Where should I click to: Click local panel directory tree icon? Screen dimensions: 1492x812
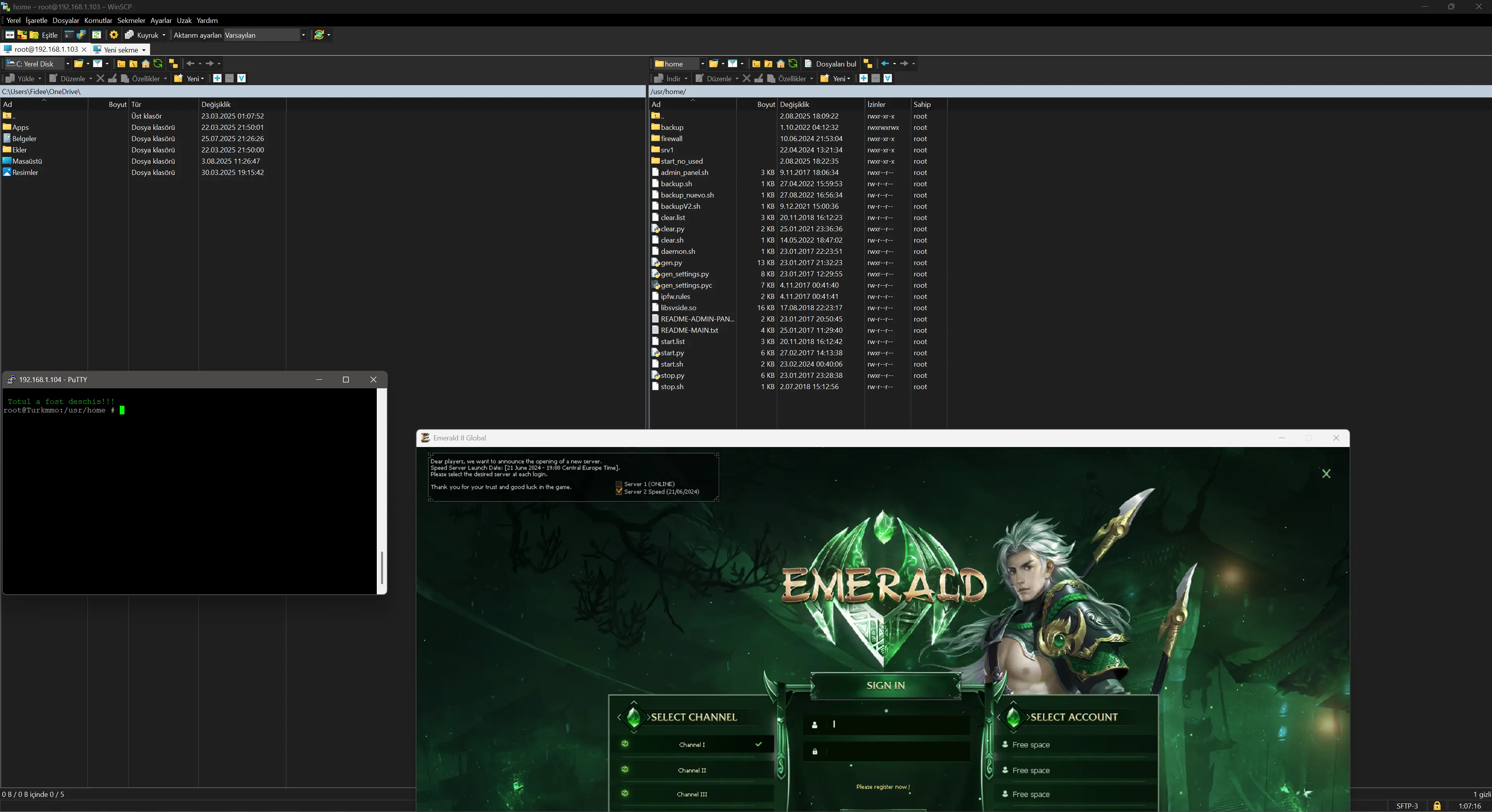(173, 64)
